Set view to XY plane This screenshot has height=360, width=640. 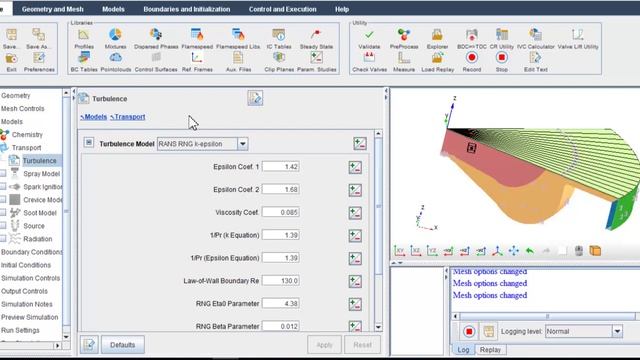pos(399,251)
